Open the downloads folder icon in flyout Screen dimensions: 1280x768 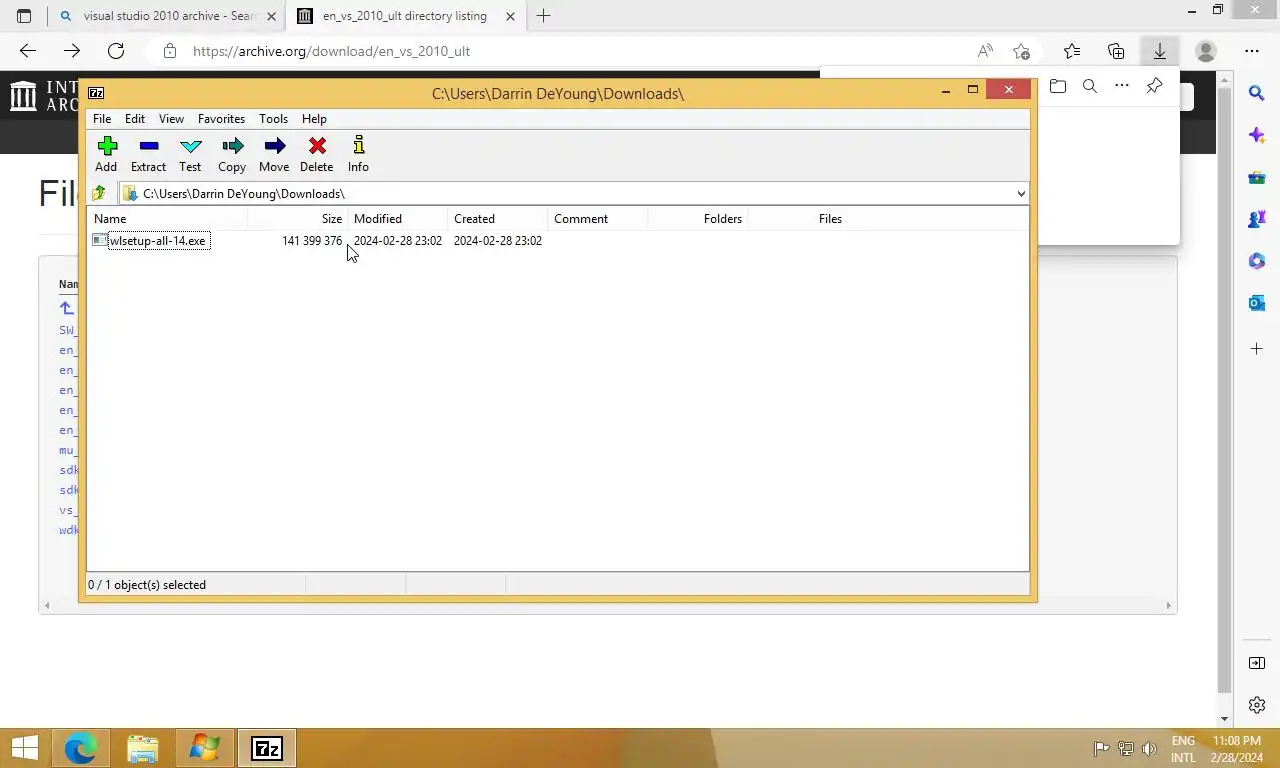click(1058, 86)
